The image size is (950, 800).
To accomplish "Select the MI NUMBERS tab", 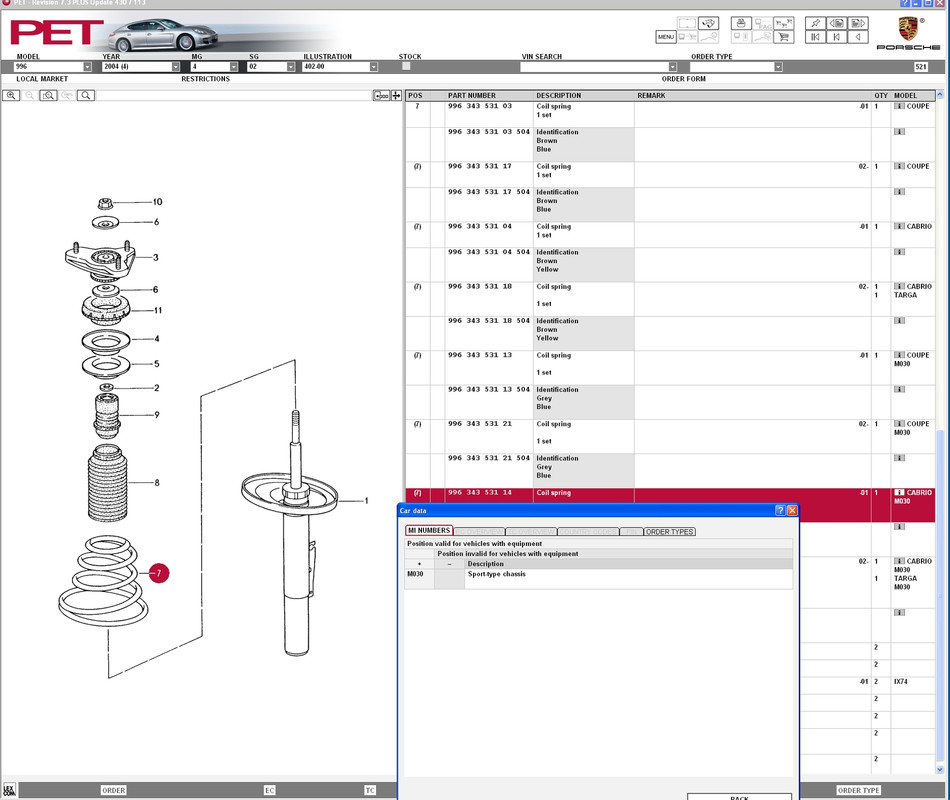I will [x=429, y=530].
